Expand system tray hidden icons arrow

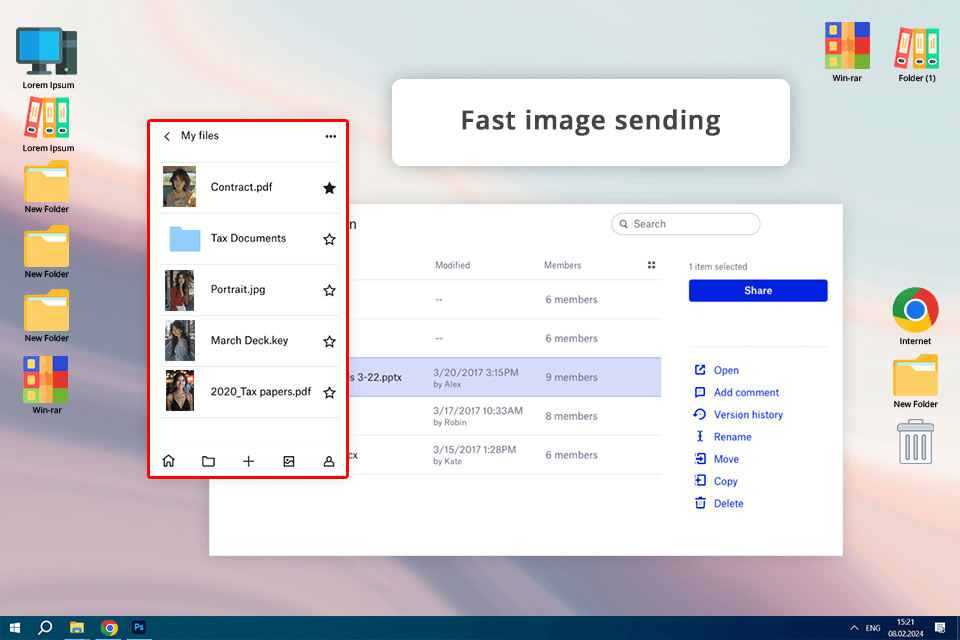pos(854,628)
